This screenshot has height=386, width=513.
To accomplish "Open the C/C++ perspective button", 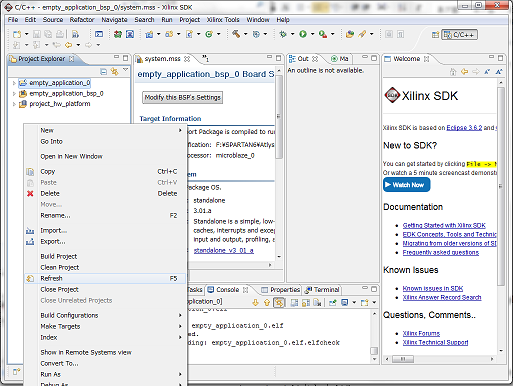I will point(460,35).
